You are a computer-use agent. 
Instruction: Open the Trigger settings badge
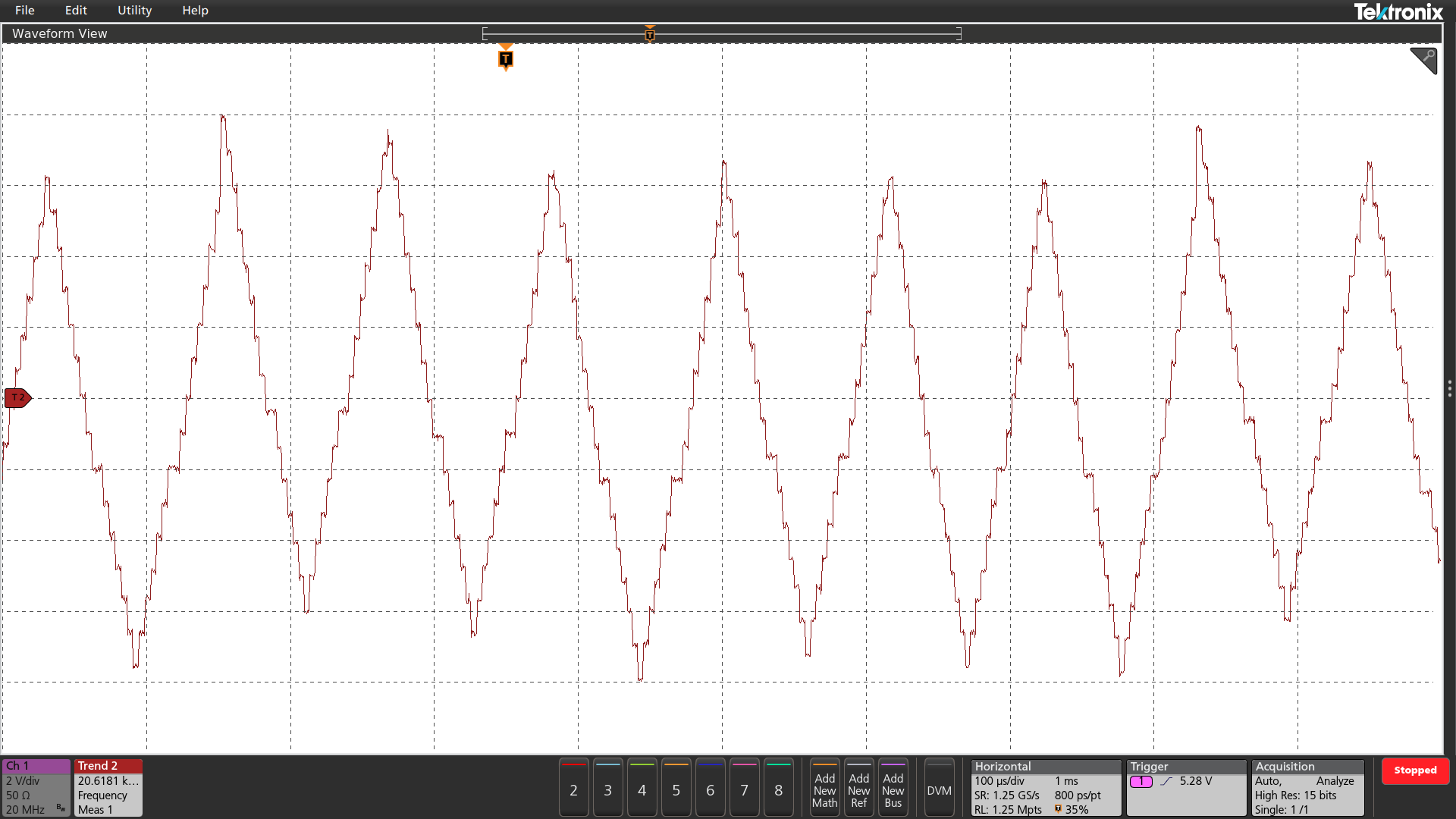click(1185, 787)
